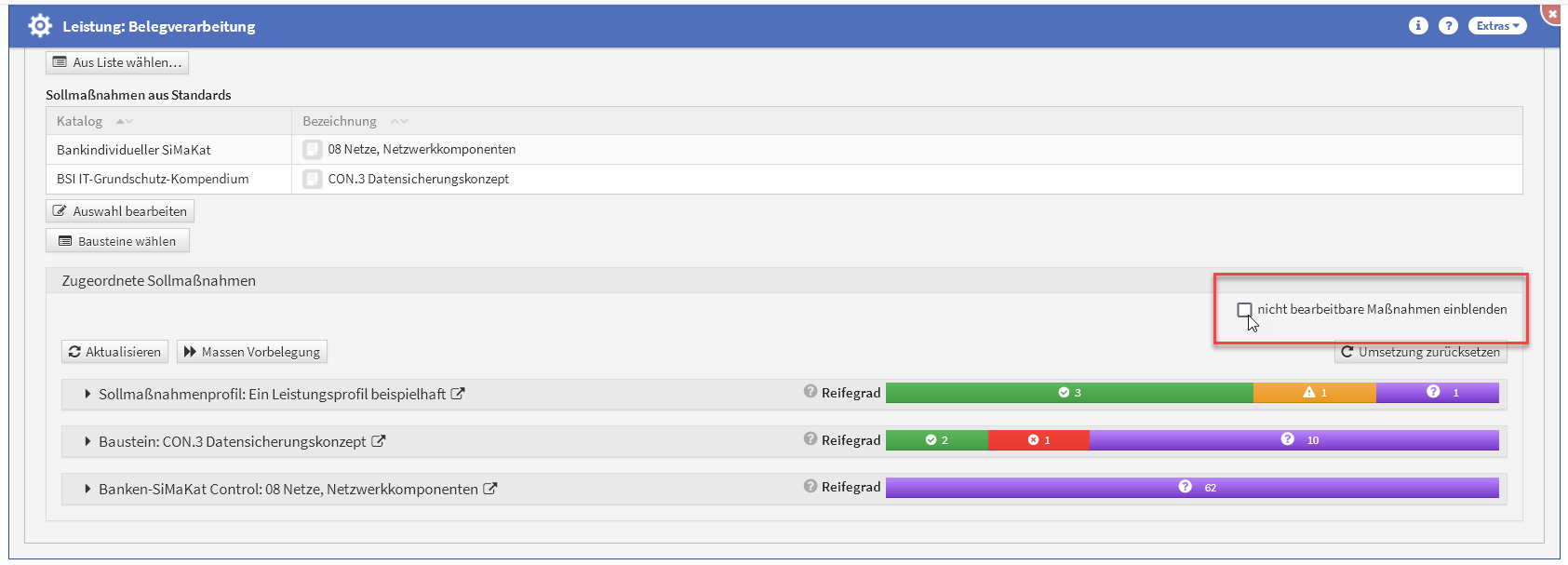Expand Baustein: CON.3 Datensicherungskonzept row
Image resolution: width=1568 pixels, height=565 pixels.
coord(87,442)
